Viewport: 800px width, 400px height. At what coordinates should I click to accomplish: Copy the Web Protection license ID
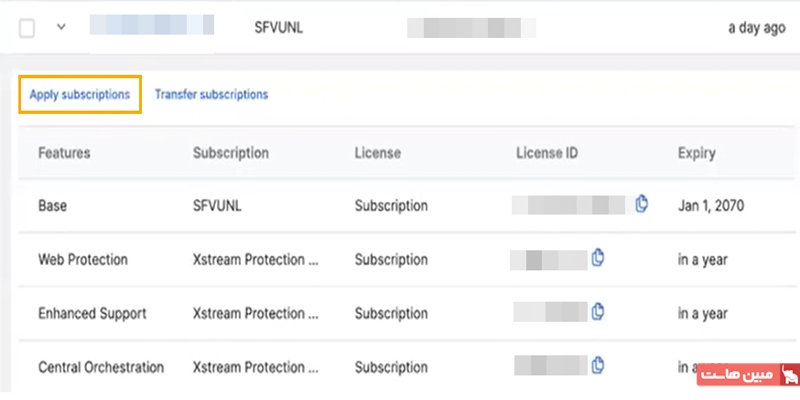click(598, 258)
